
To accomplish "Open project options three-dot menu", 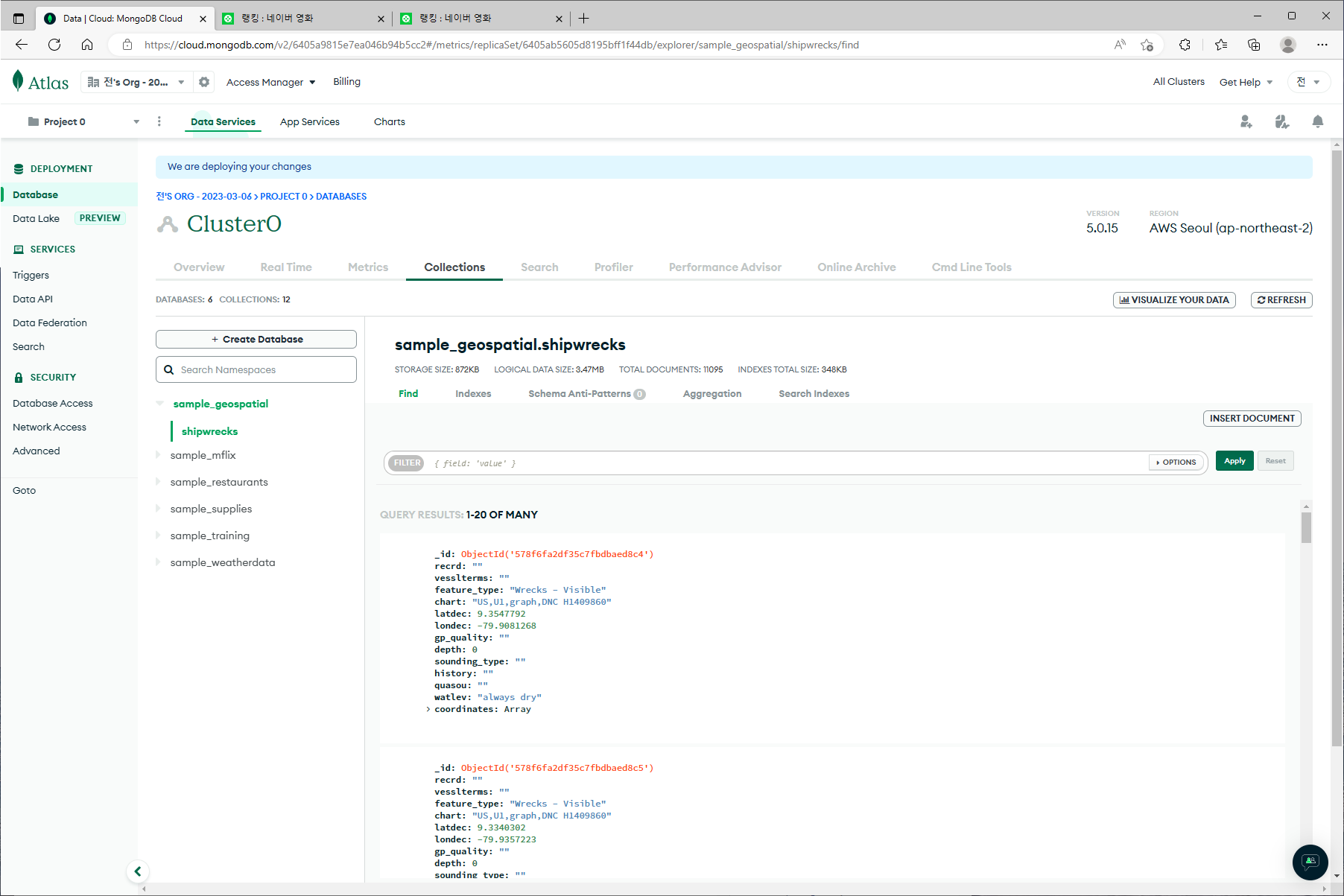I will (x=159, y=121).
